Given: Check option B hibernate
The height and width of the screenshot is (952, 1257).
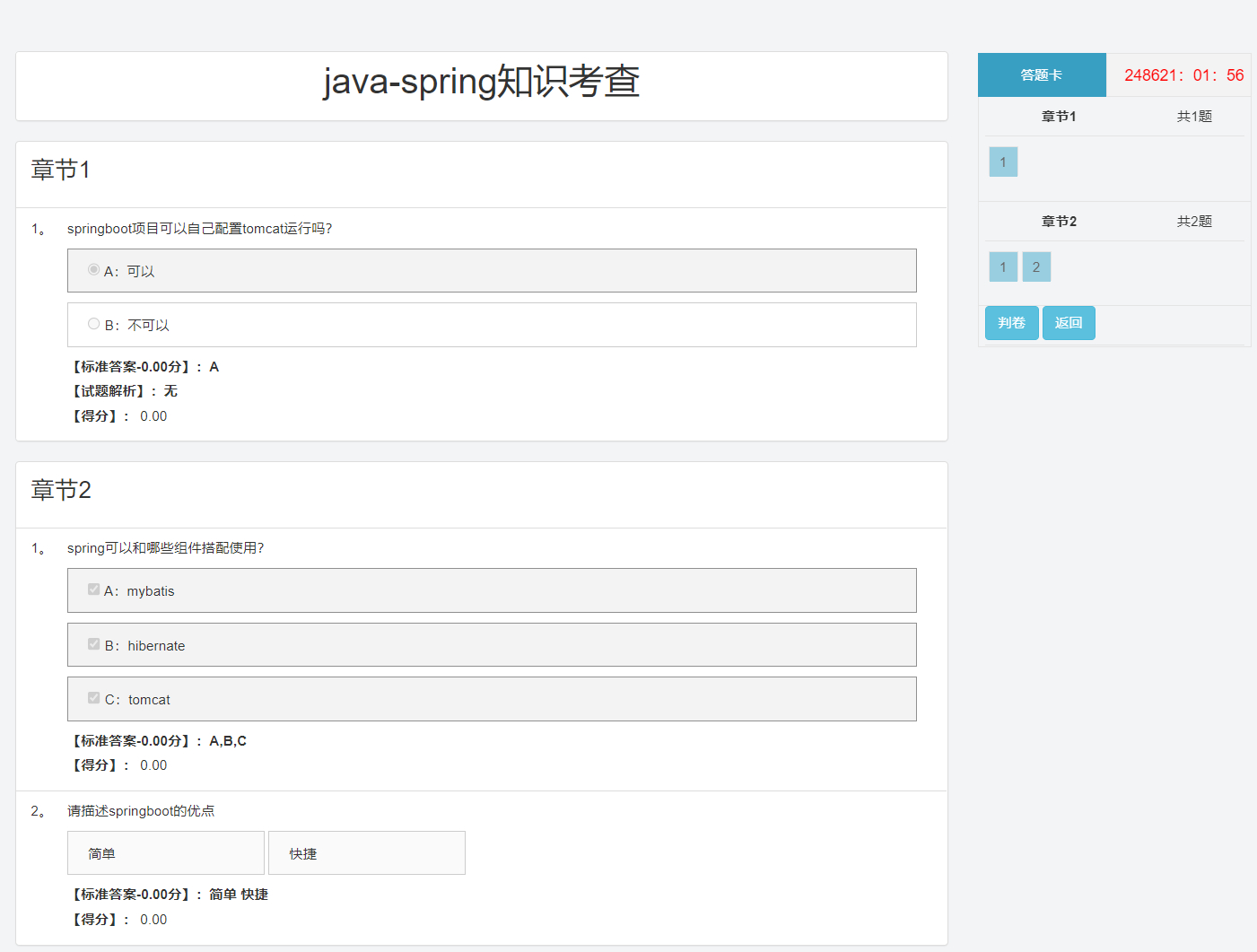Looking at the screenshot, I should pyautogui.click(x=93, y=643).
